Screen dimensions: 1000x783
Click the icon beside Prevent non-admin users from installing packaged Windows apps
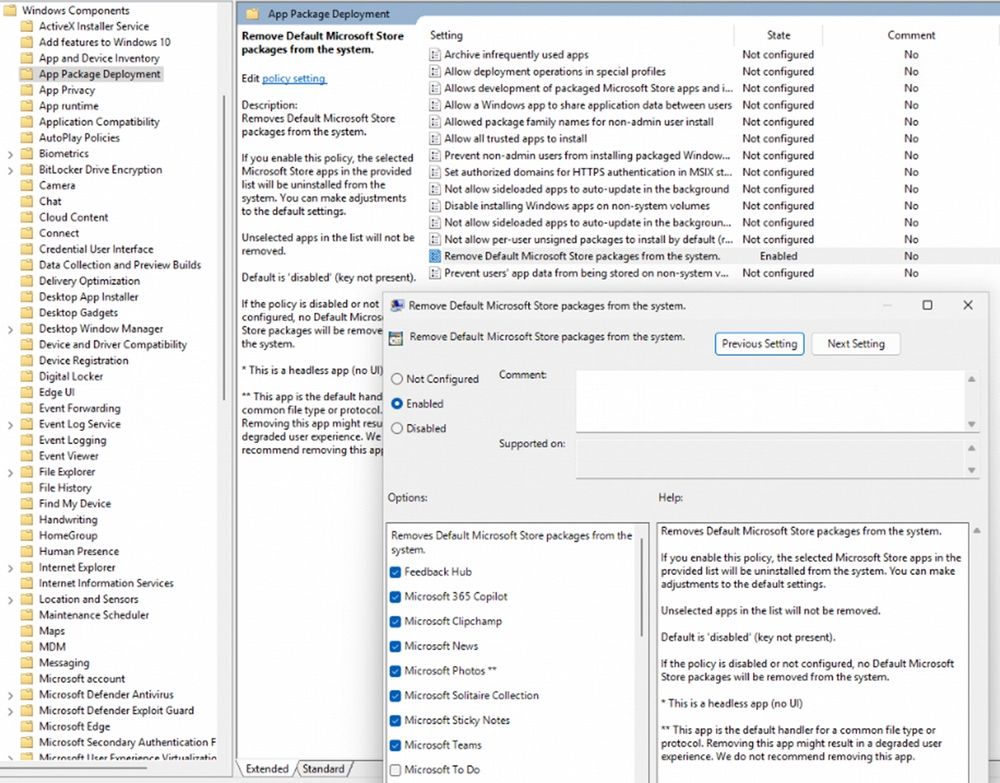pyautogui.click(x=435, y=155)
